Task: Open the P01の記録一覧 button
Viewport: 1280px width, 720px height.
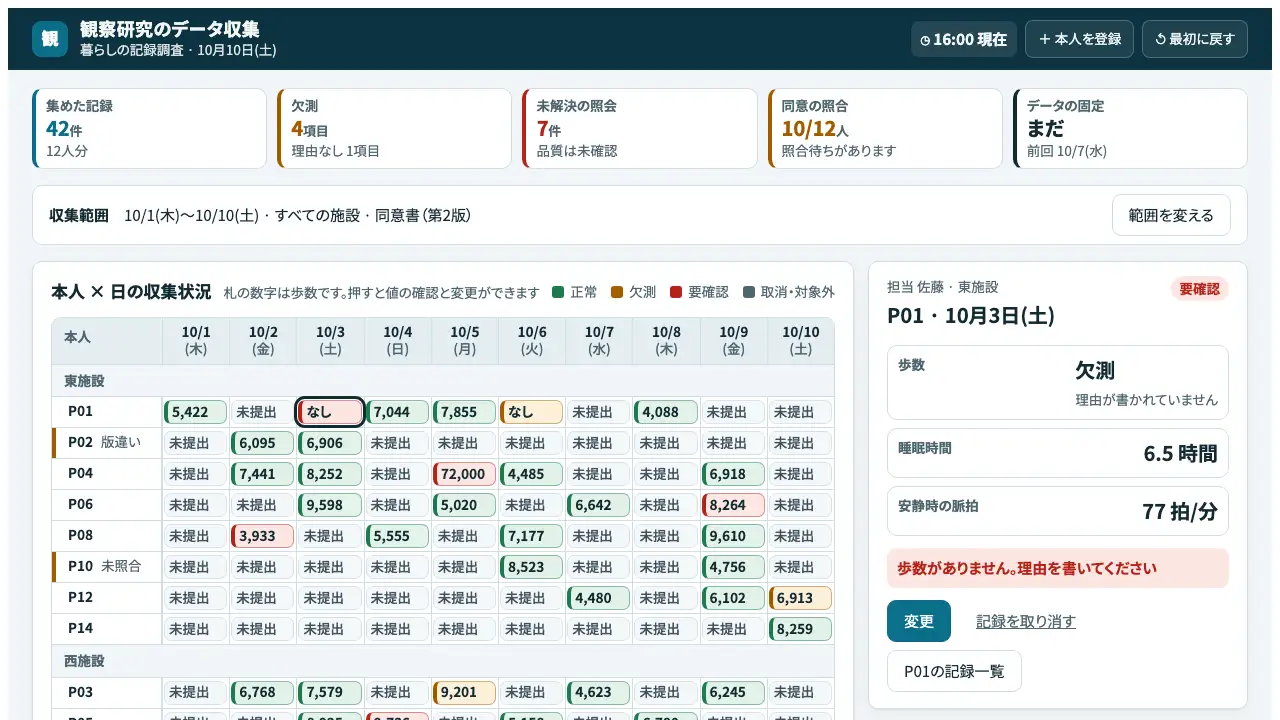Action: [x=954, y=671]
